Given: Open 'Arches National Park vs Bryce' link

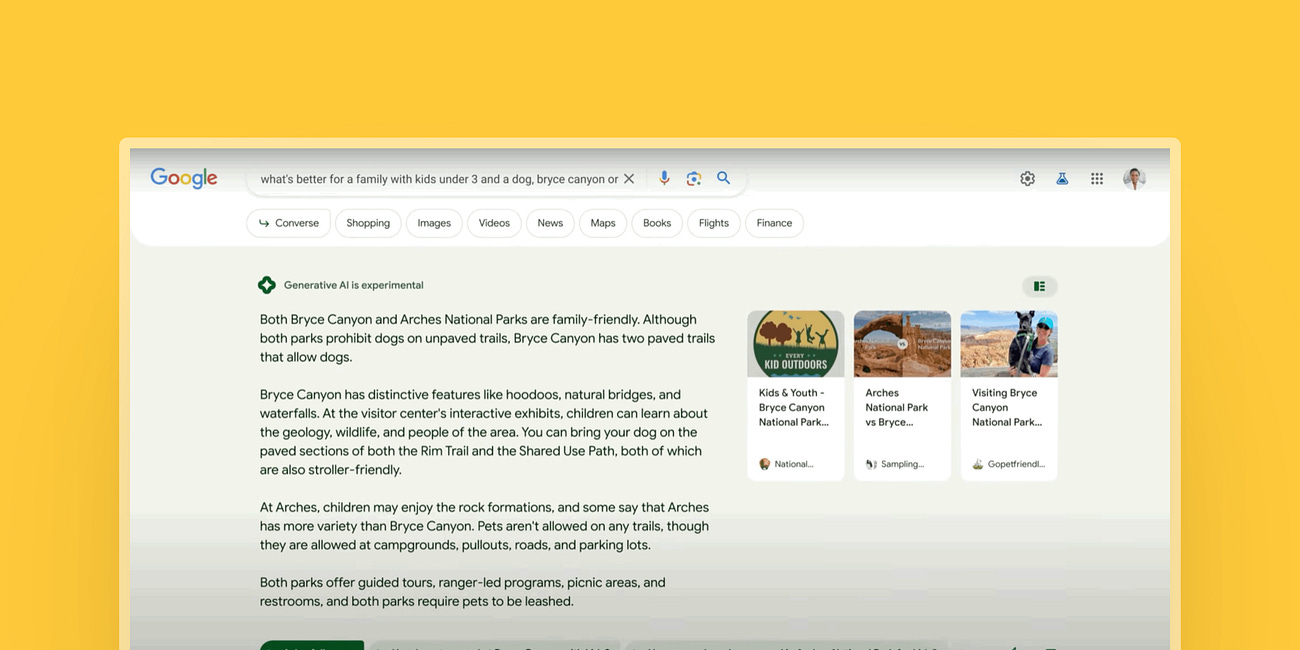Looking at the screenshot, I should click(897, 408).
